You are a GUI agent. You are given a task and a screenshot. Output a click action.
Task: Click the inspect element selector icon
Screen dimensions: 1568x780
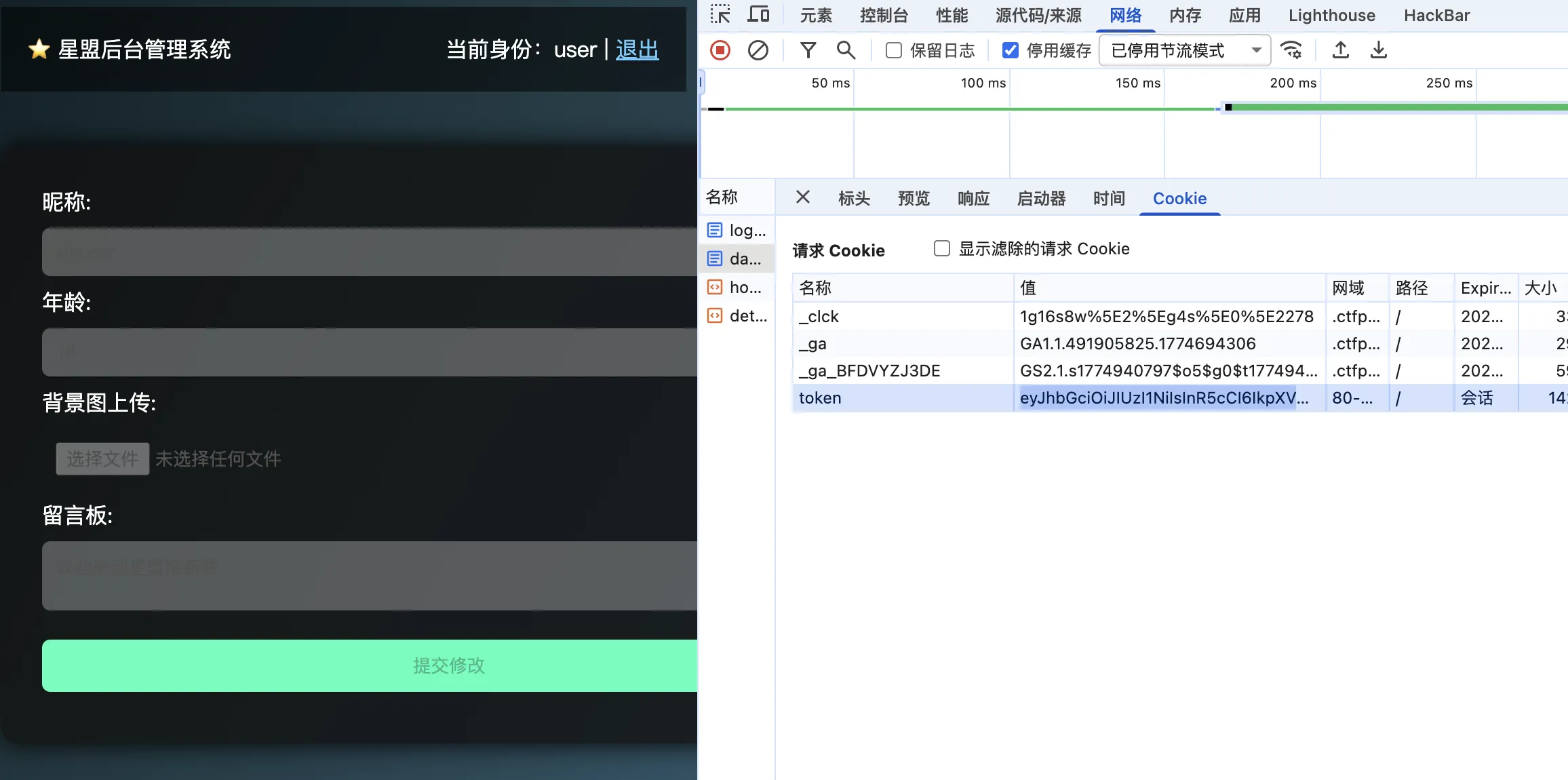pos(720,14)
